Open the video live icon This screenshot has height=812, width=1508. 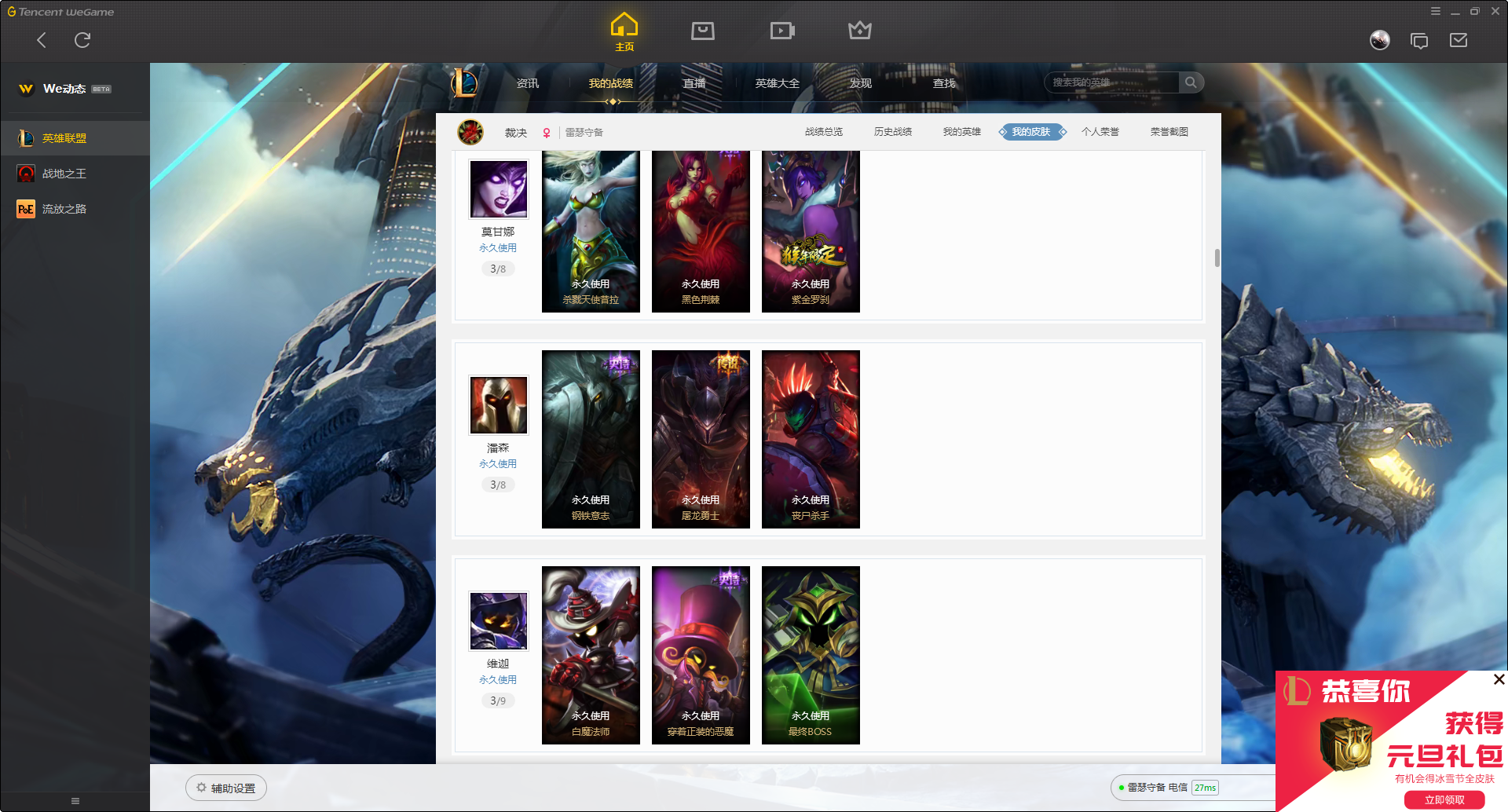(782, 31)
